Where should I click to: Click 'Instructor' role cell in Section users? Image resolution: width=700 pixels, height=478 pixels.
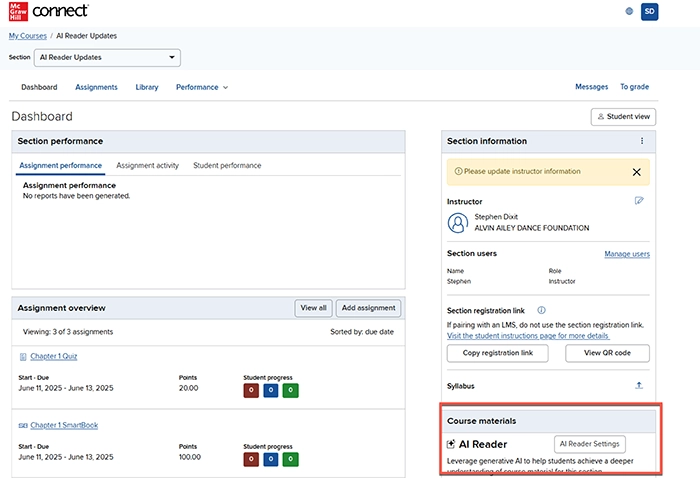[x=562, y=282]
